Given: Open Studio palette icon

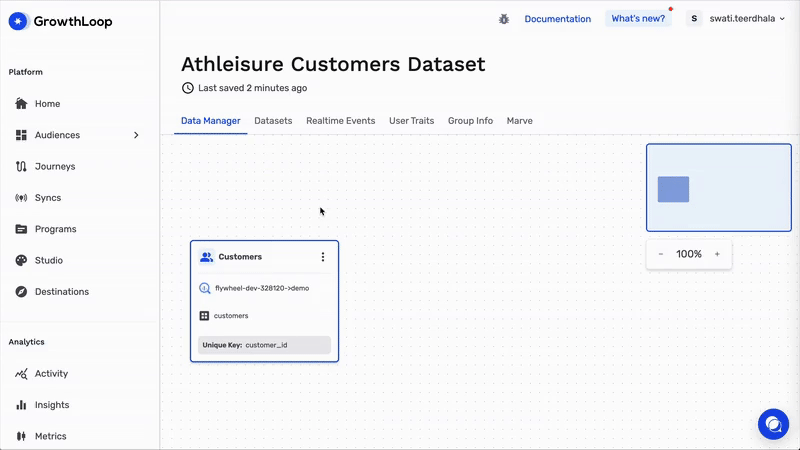Looking at the screenshot, I should click(x=22, y=261).
